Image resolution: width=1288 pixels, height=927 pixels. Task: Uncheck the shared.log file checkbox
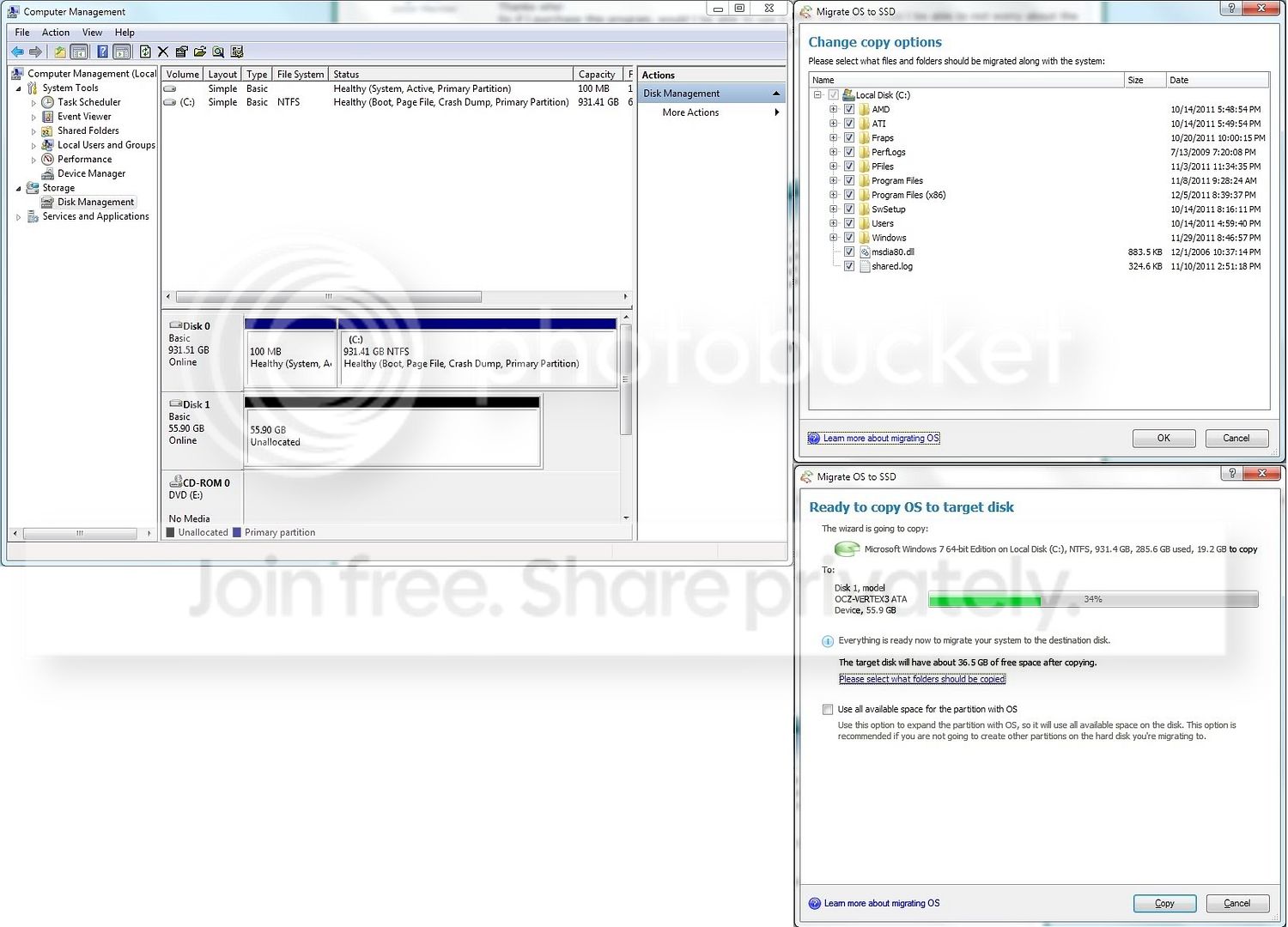849,266
